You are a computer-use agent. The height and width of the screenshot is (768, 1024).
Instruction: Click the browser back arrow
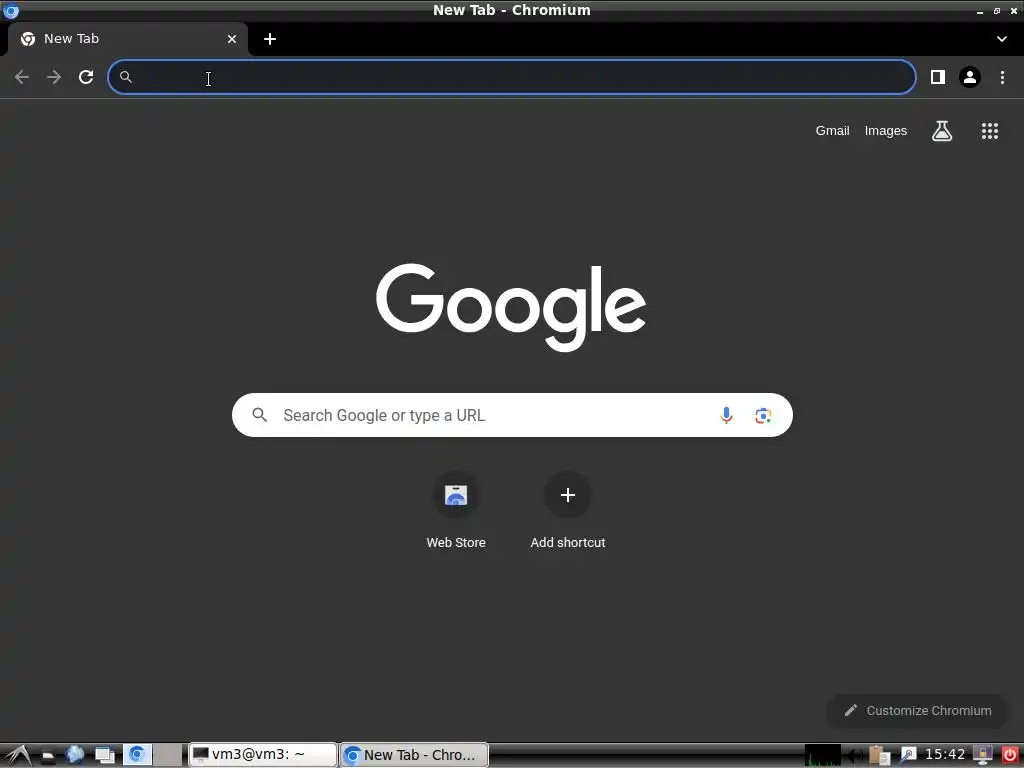tap(22, 77)
